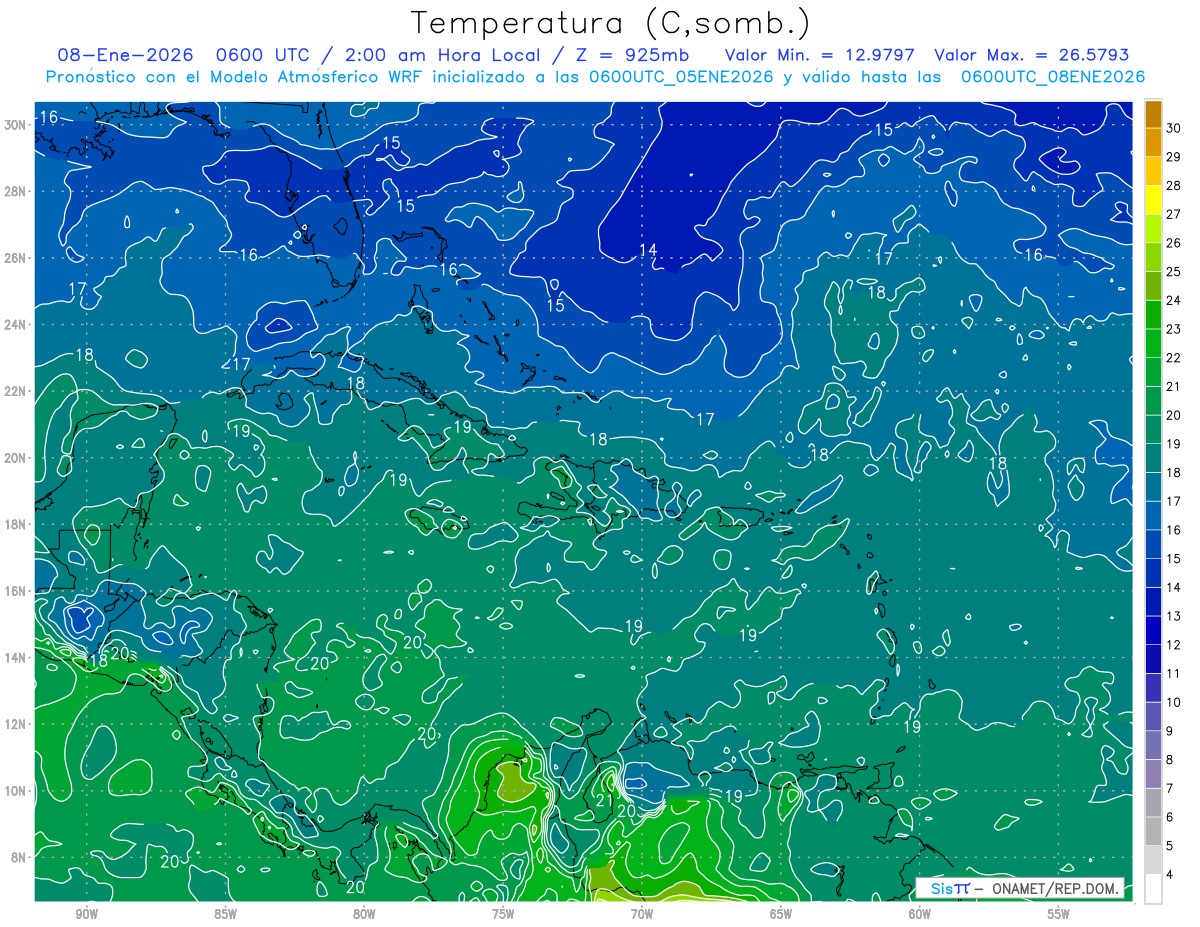Click the 55W longitude axis label
The image size is (1200, 927).
pos(1059,913)
